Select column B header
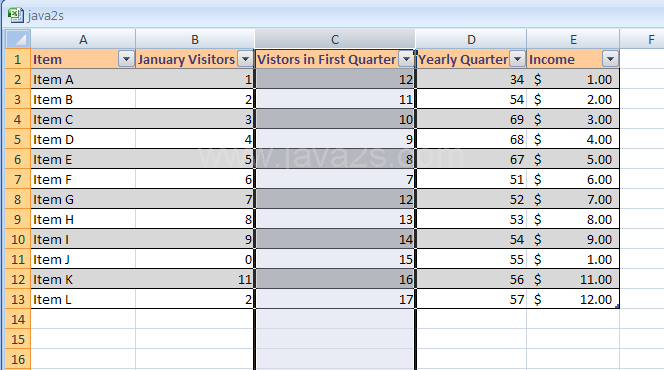 tap(195, 39)
